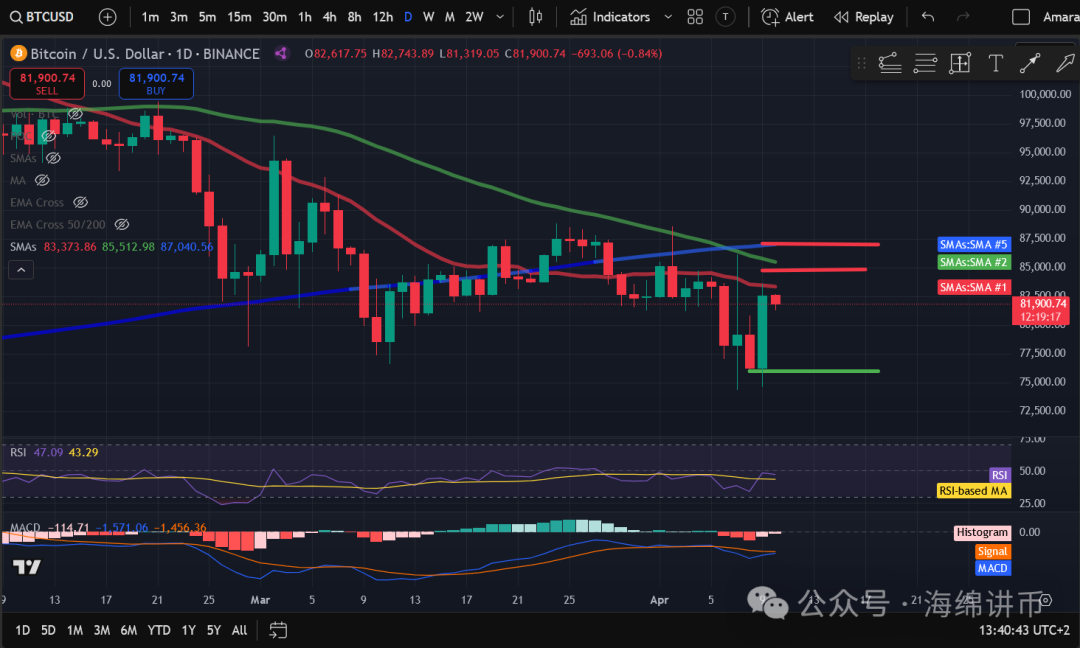Viewport: 1080px width, 648px height.
Task: Select the grid measurement drawing tool
Action: click(x=959, y=64)
